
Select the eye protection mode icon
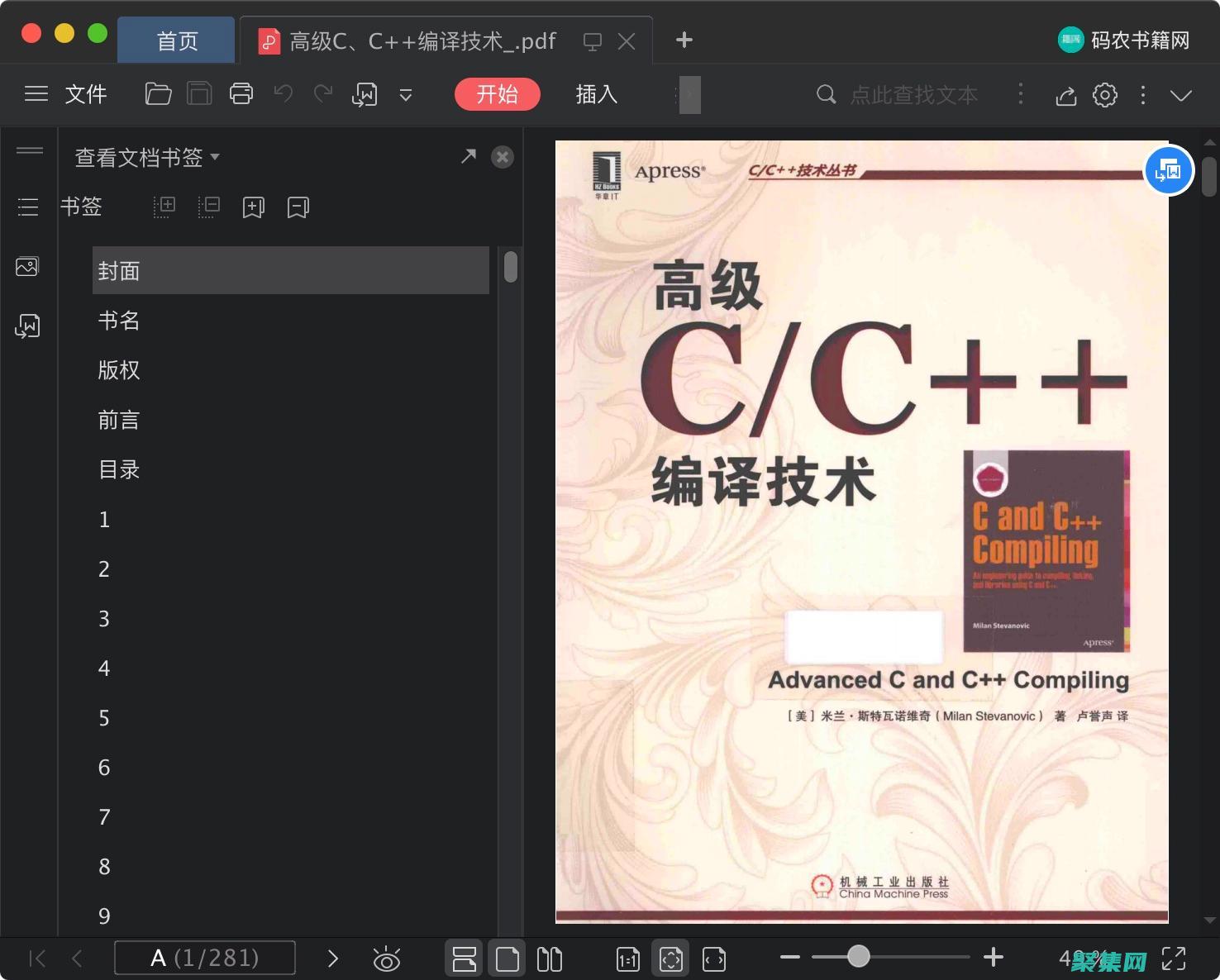387,958
